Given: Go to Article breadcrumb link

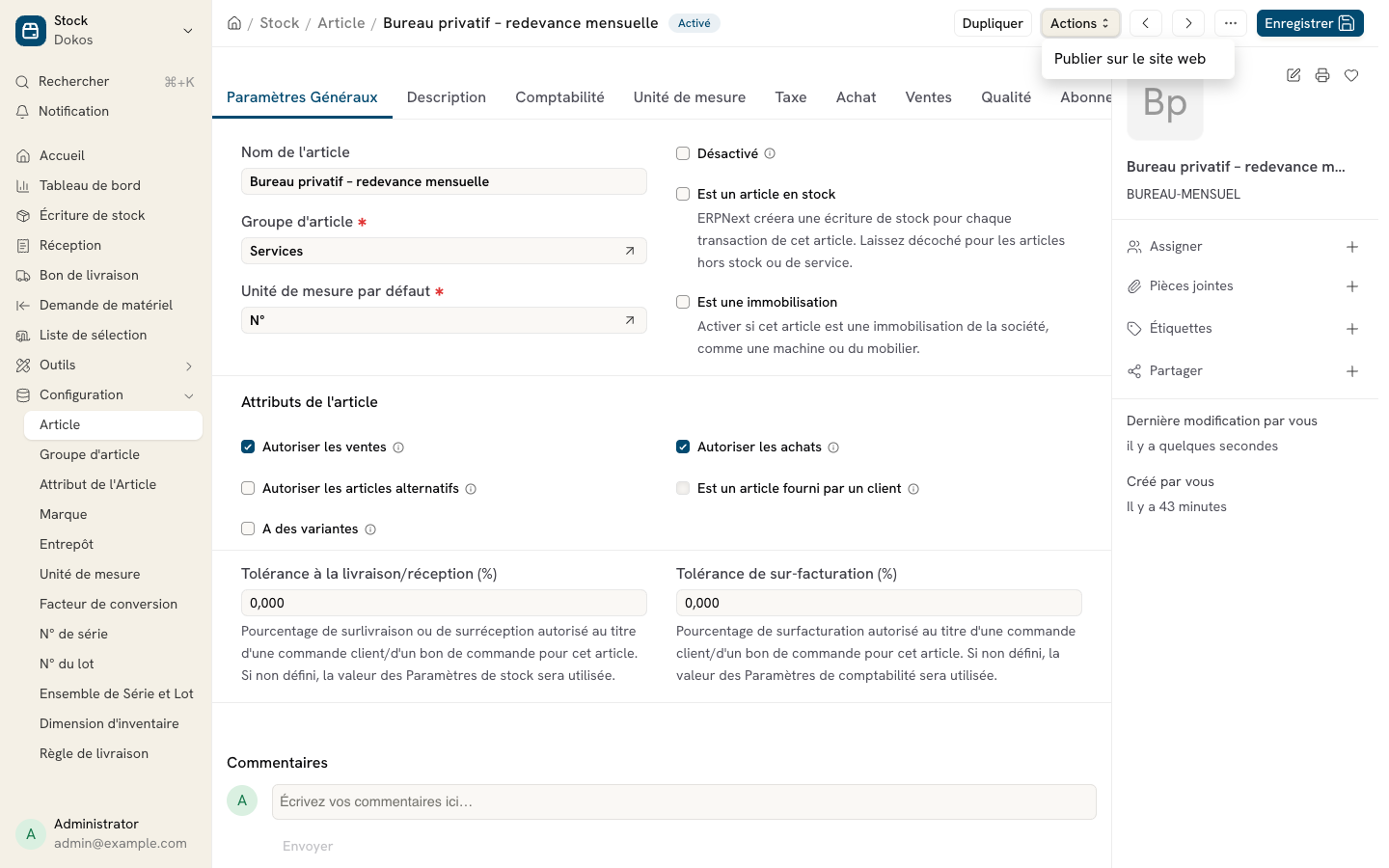Looking at the screenshot, I should pos(341,23).
